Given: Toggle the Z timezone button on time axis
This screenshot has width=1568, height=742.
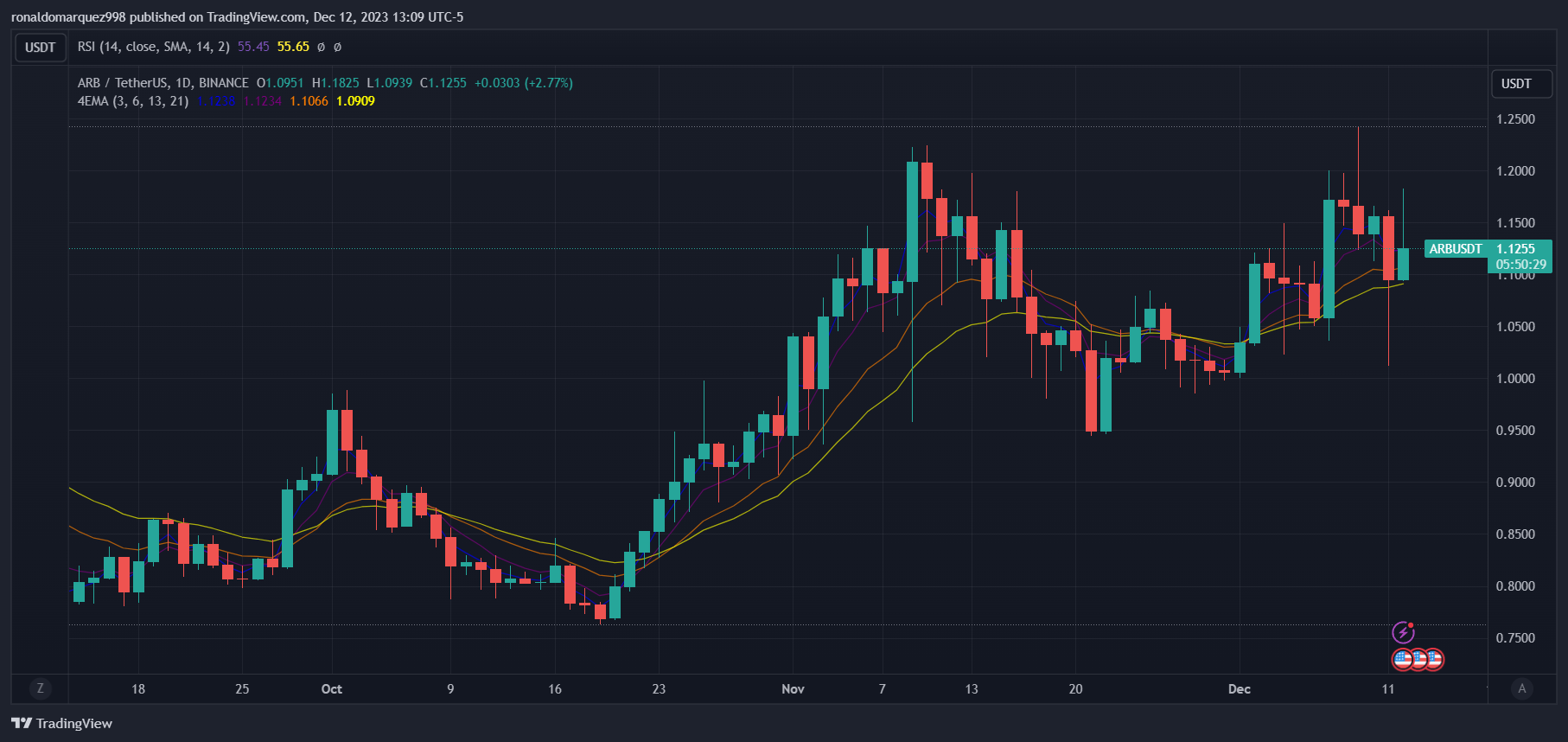Looking at the screenshot, I should pyautogui.click(x=40, y=688).
